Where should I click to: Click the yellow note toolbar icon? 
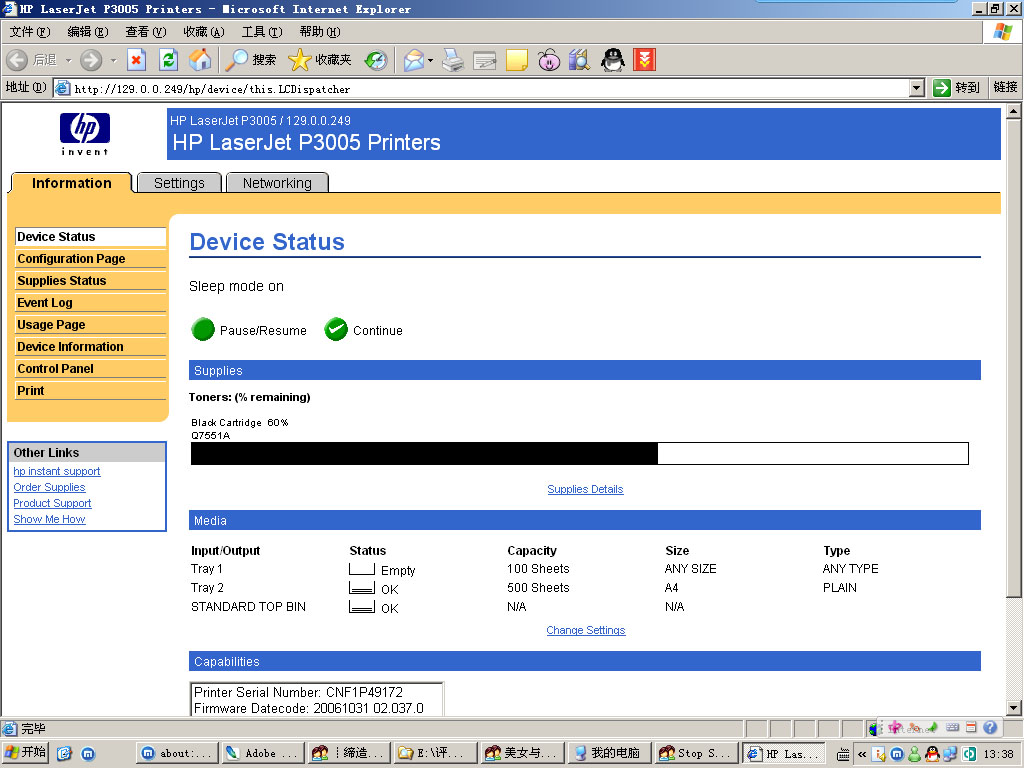point(517,60)
